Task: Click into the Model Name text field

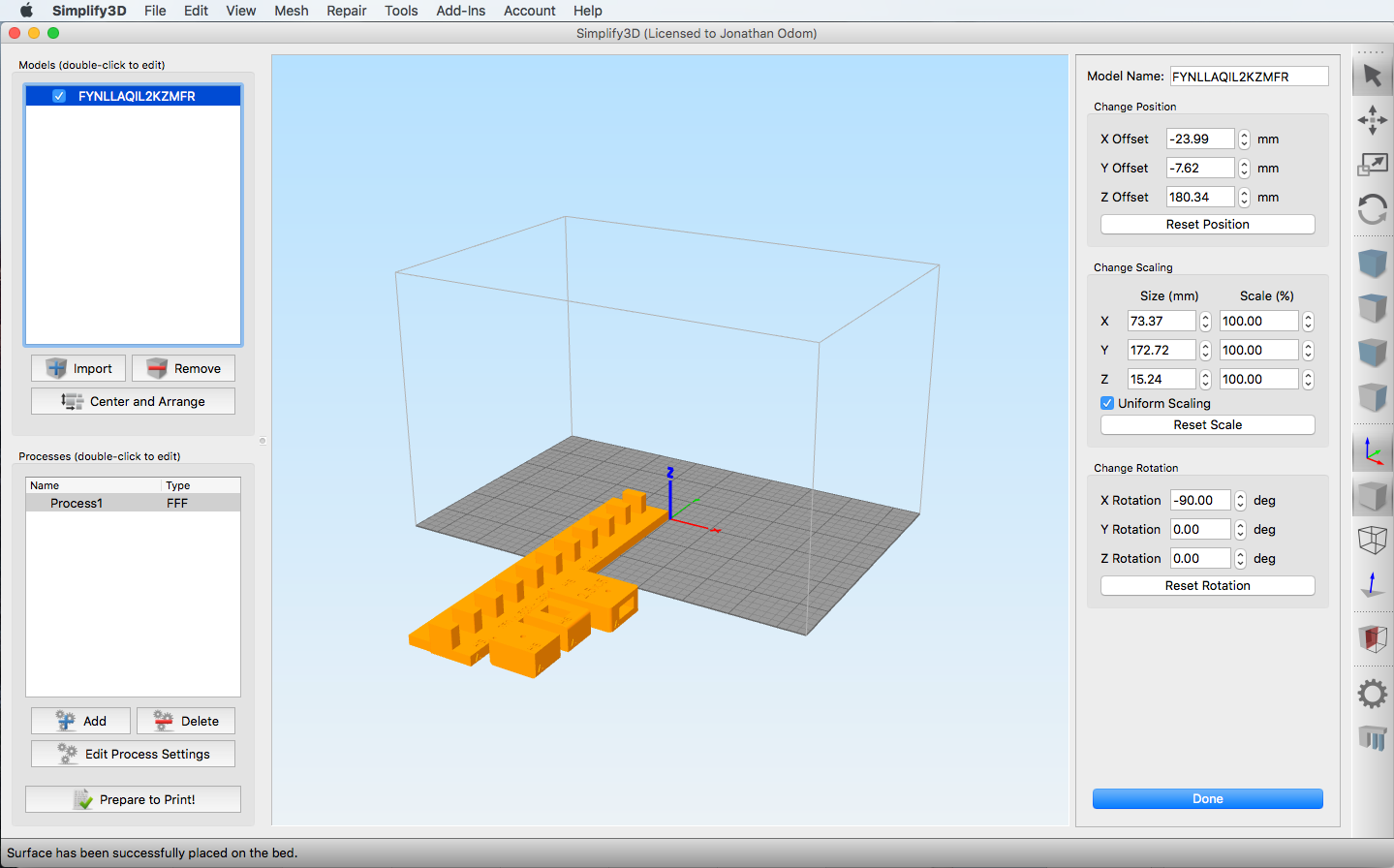Action: point(1248,77)
